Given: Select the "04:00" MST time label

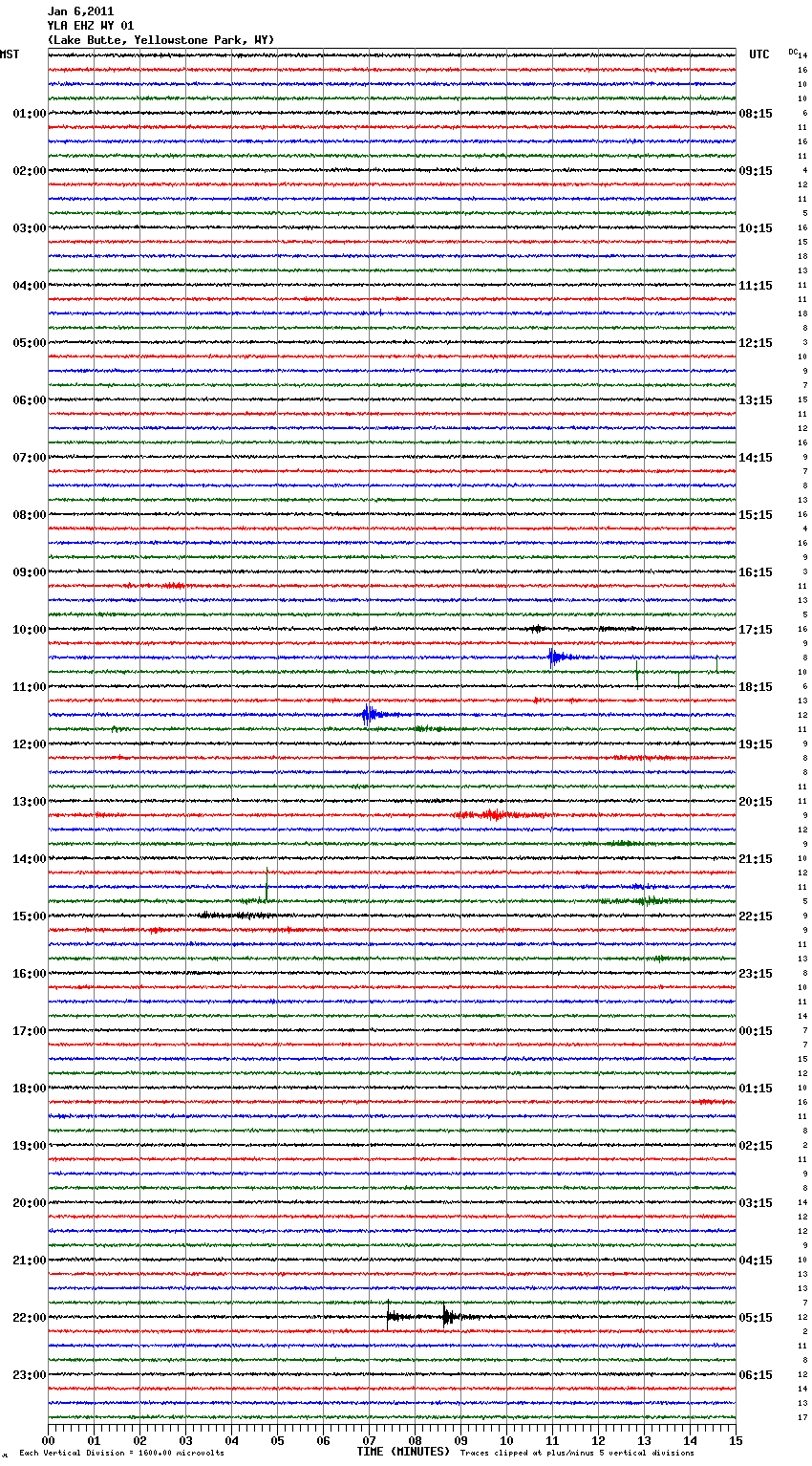Looking at the screenshot, I should coord(30,286).
